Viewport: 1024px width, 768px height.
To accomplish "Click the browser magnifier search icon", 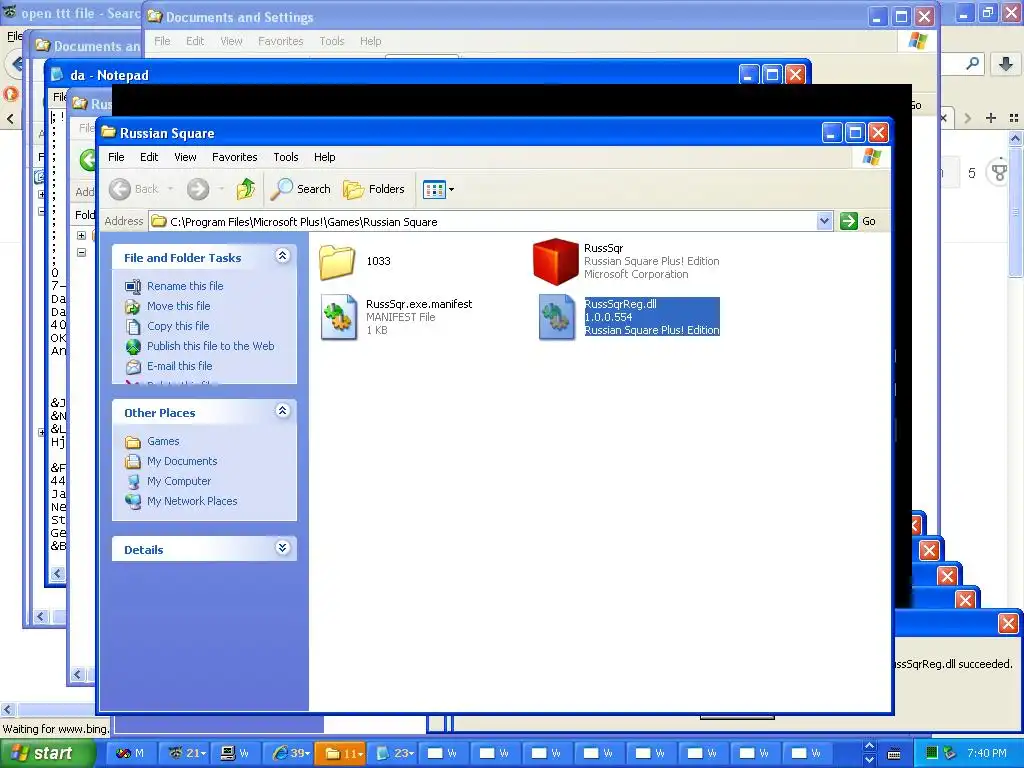I will [x=972, y=63].
